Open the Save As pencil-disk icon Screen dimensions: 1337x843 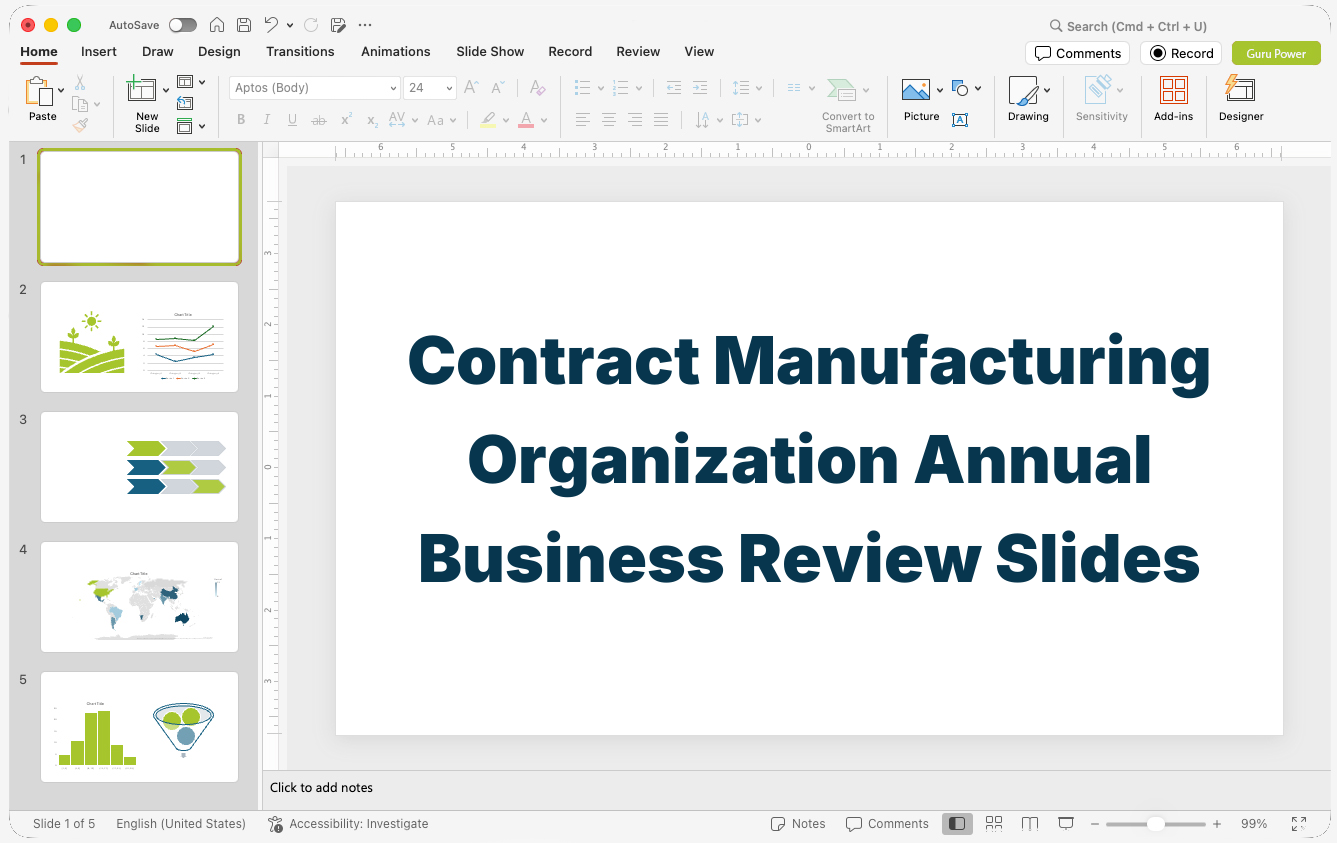point(338,25)
